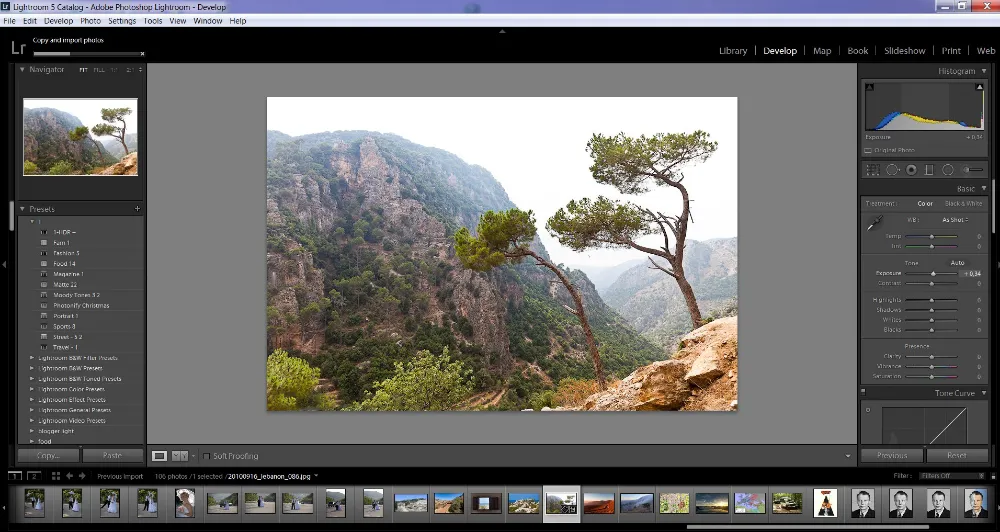Open toolbar content options arrow at right
1000x532 pixels.
coord(848,456)
